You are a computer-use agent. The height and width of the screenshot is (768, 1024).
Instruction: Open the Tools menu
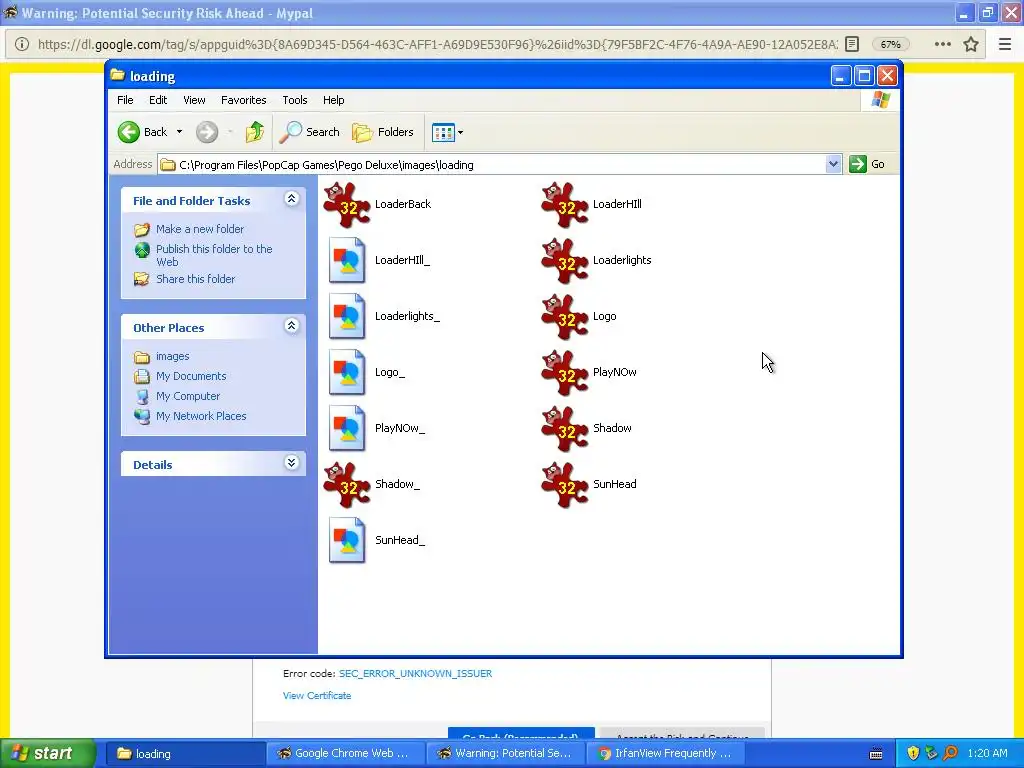(295, 100)
